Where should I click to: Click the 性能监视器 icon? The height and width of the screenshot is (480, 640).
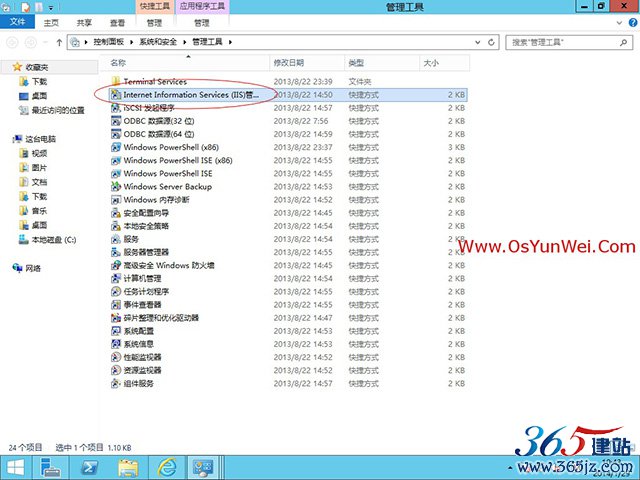[x=116, y=357]
